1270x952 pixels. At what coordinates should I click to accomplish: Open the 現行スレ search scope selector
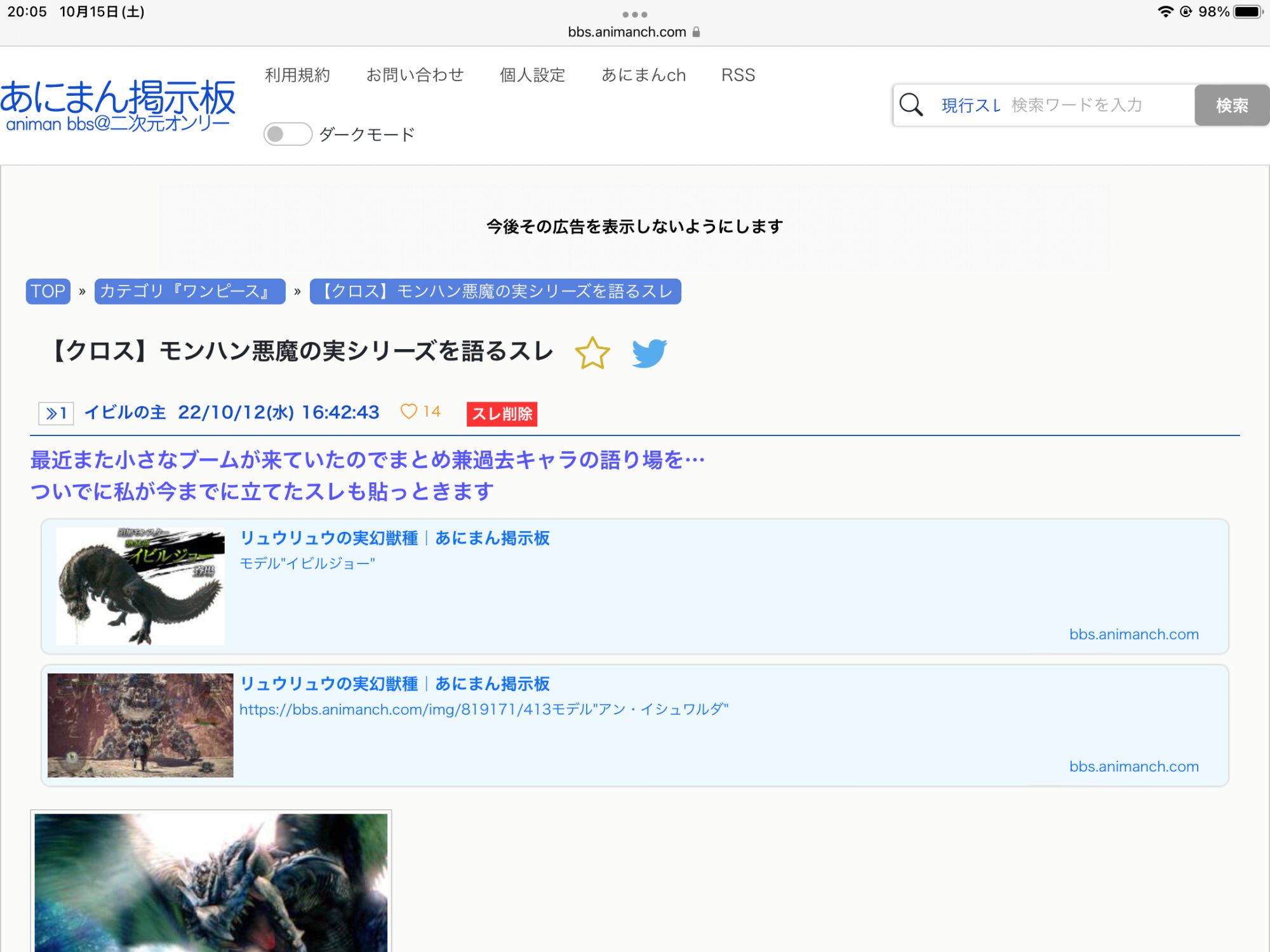(970, 105)
